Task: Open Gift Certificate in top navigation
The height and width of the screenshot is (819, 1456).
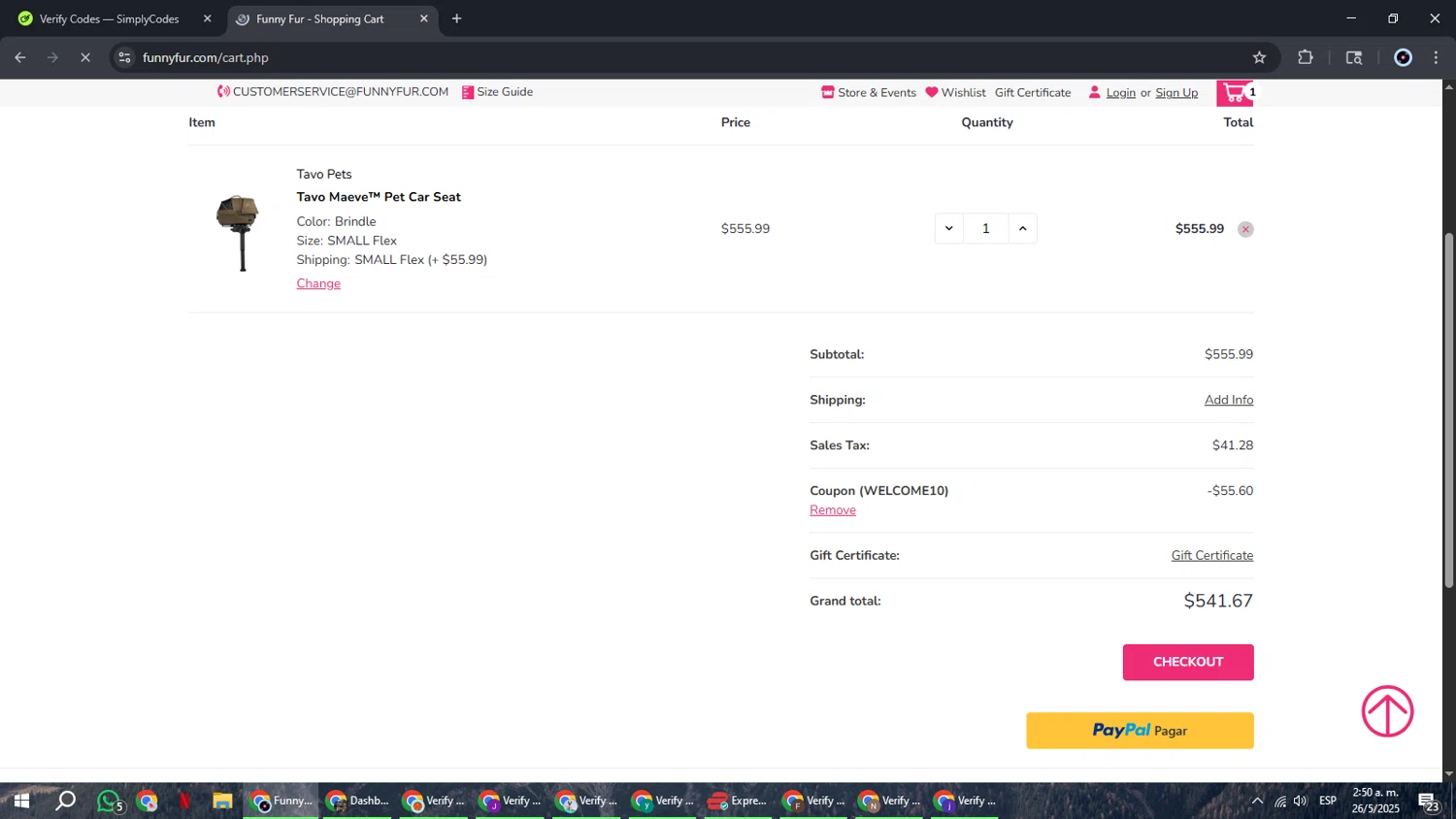Action: click(1033, 92)
